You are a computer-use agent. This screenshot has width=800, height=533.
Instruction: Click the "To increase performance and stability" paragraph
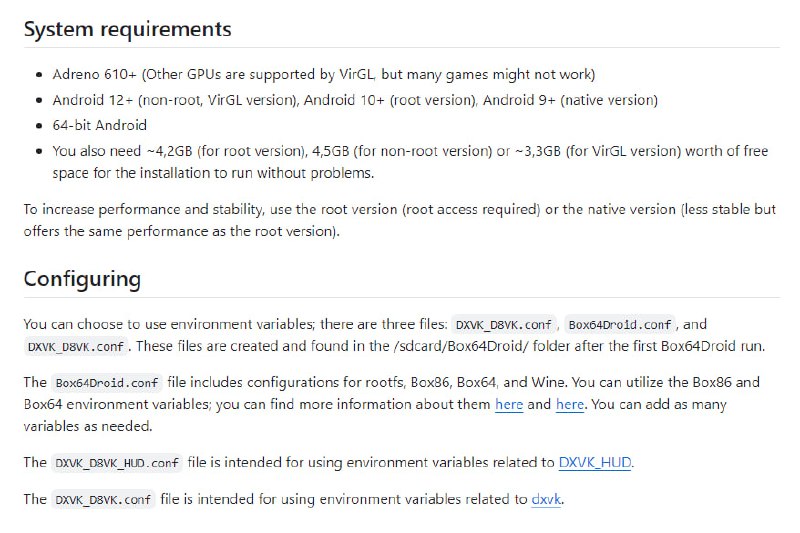coord(399,220)
